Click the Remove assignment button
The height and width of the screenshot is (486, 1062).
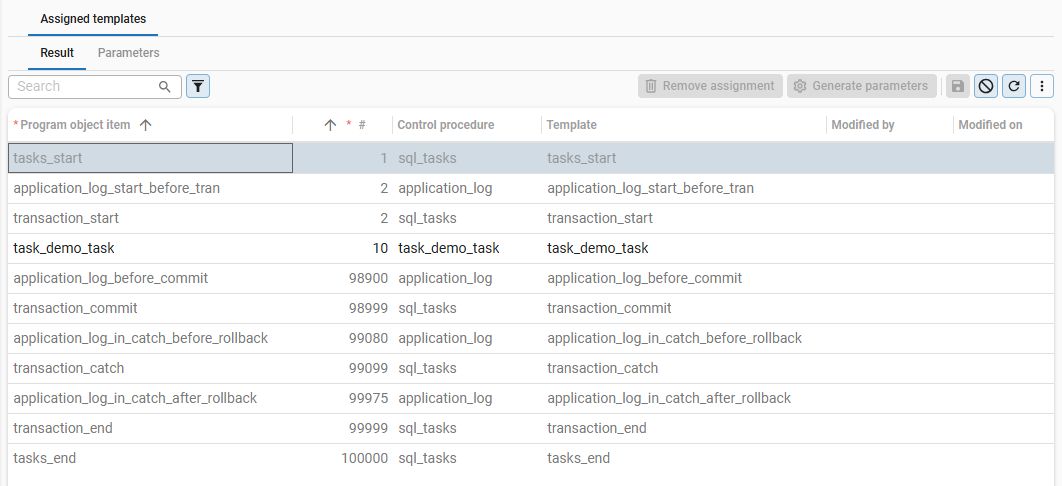pos(710,86)
